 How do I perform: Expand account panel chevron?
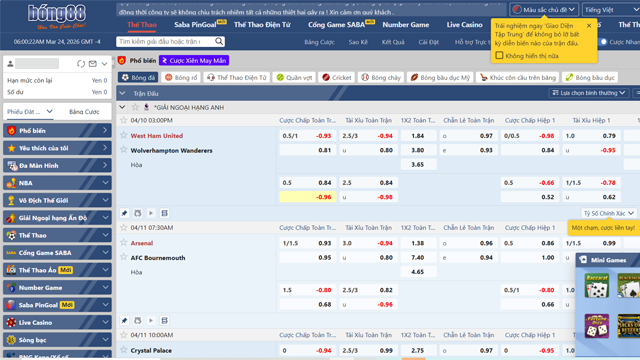(104, 64)
